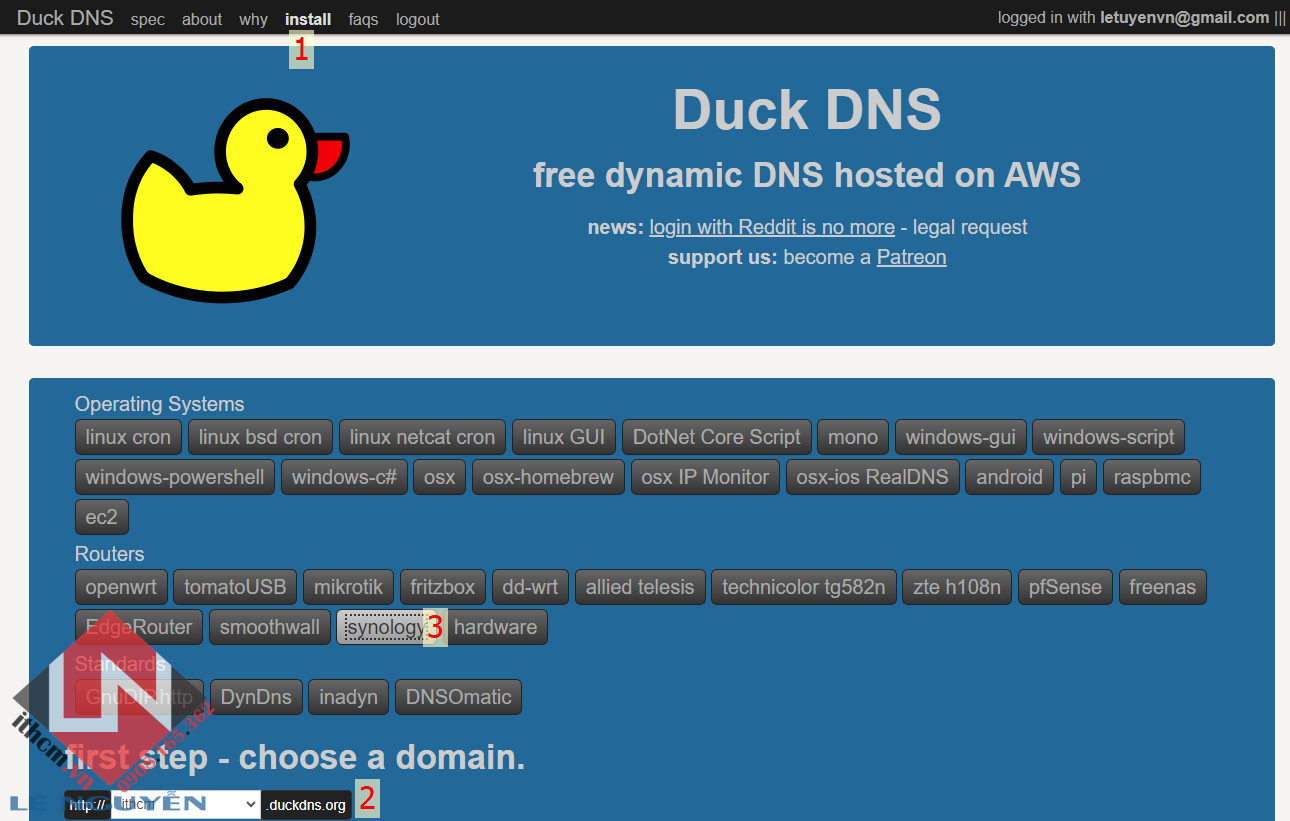Open the domain chooser dropdown
Viewport: 1290px width, 821px height.
tap(186, 804)
